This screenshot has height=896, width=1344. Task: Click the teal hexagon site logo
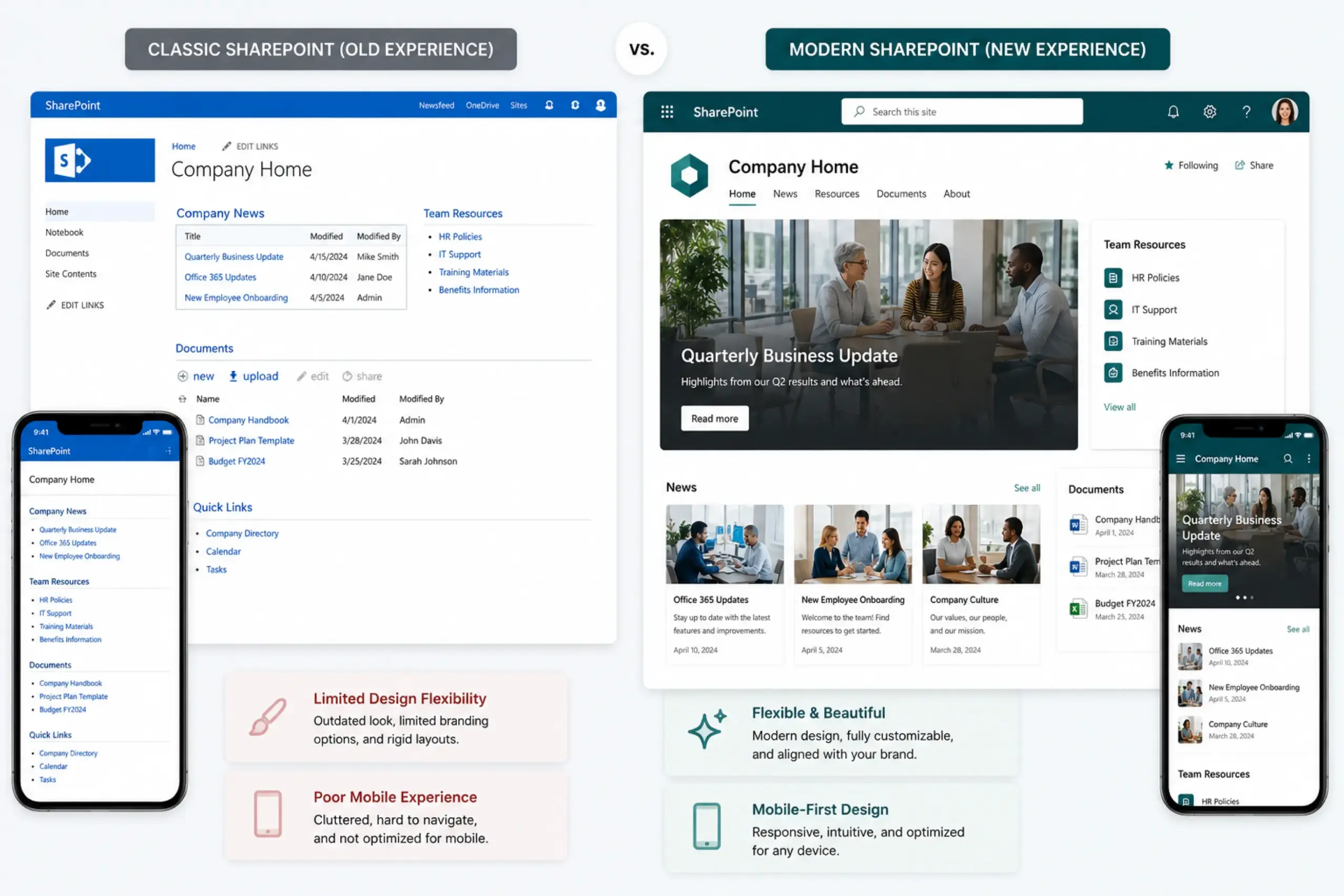(x=689, y=175)
